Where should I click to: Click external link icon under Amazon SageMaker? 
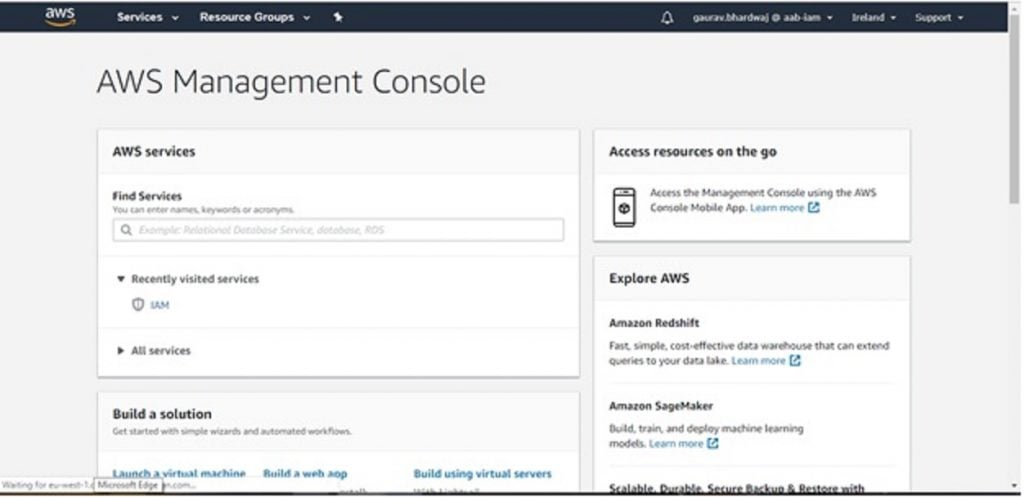712,443
